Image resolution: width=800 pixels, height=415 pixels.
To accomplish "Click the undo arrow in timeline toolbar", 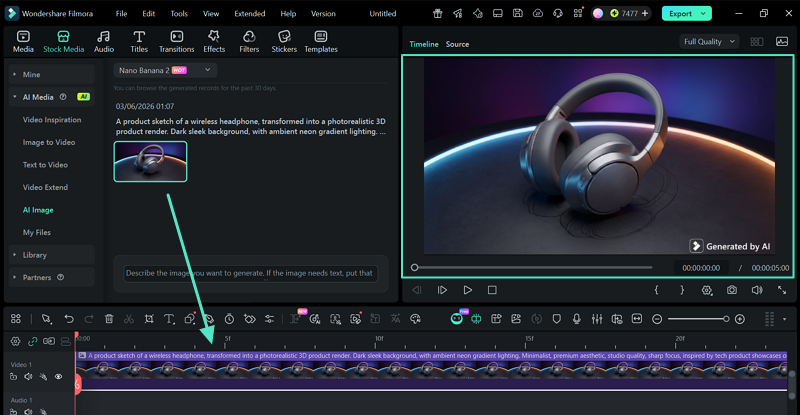I will point(69,319).
